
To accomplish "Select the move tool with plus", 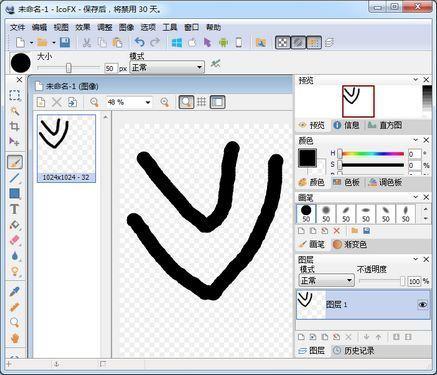I will coord(14,142).
